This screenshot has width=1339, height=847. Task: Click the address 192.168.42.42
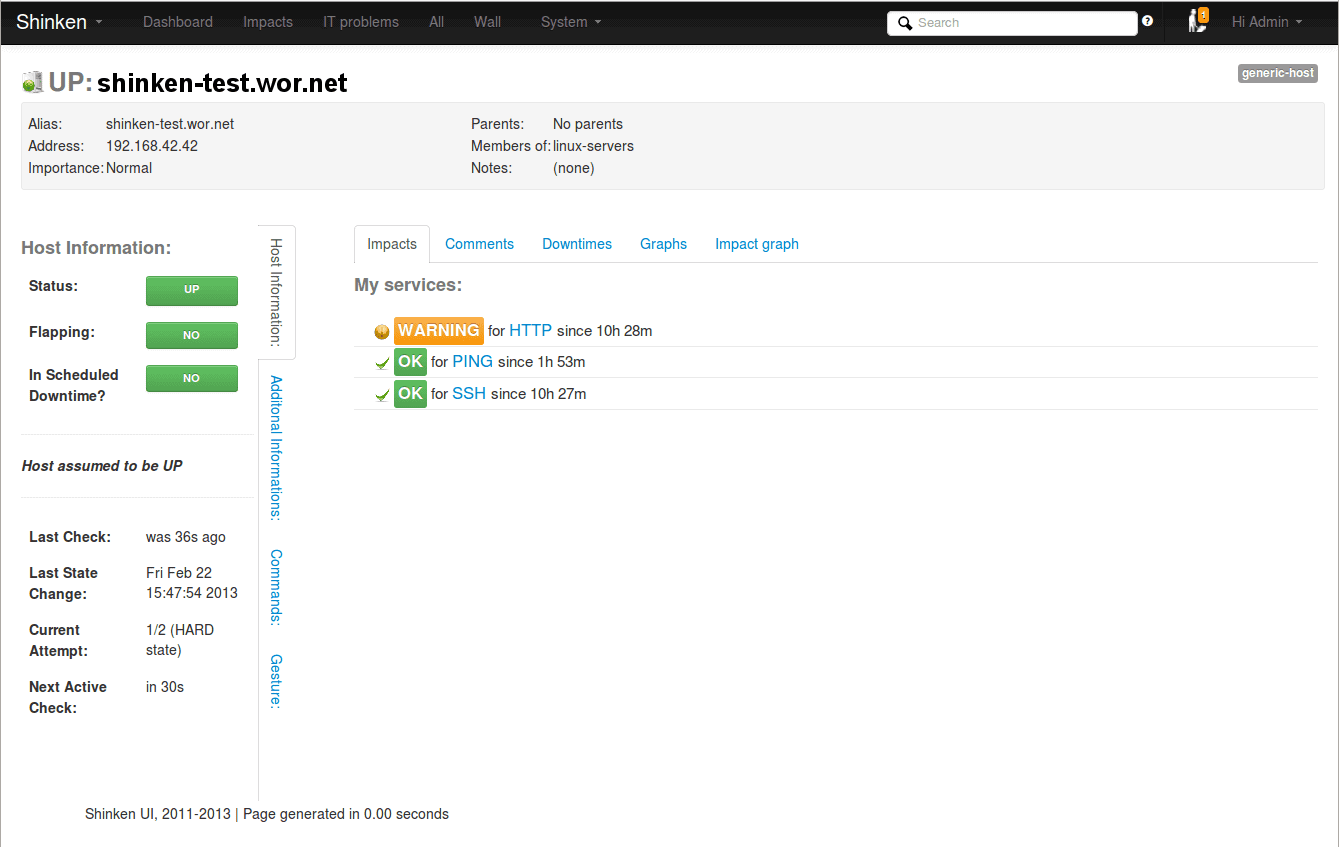tap(152, 146)
